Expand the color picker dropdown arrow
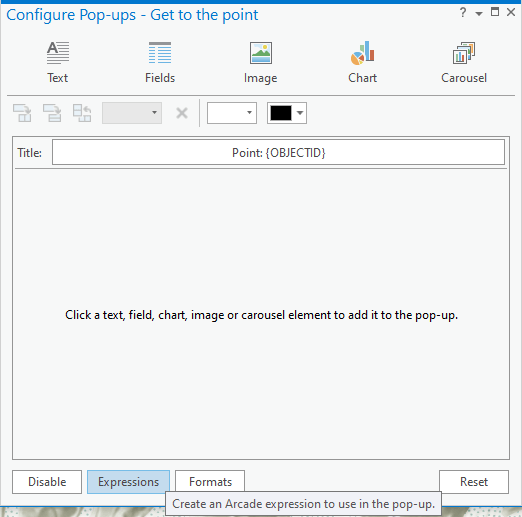 point(300,113)
